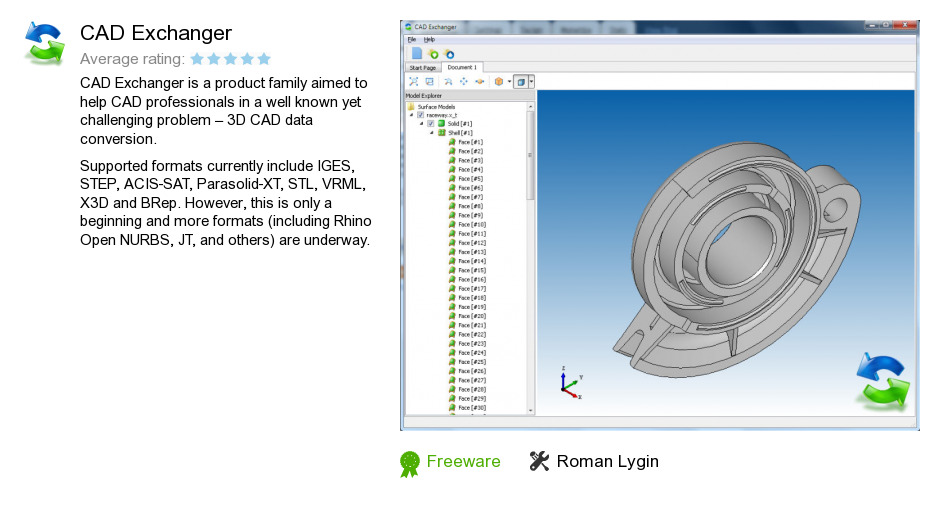This screenshot has width=940, height=508.
Task: Switch to the Start Page tab
Action: pyautogui.click(x=423, y=68)
